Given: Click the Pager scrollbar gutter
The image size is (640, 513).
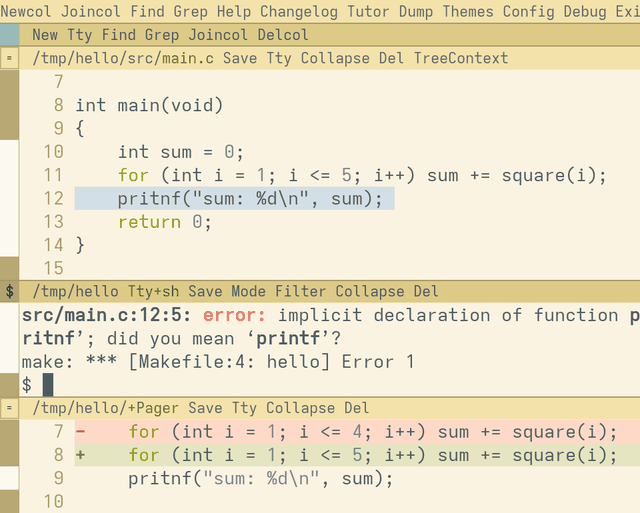Looking at the screenshot, I should [9, 466].
